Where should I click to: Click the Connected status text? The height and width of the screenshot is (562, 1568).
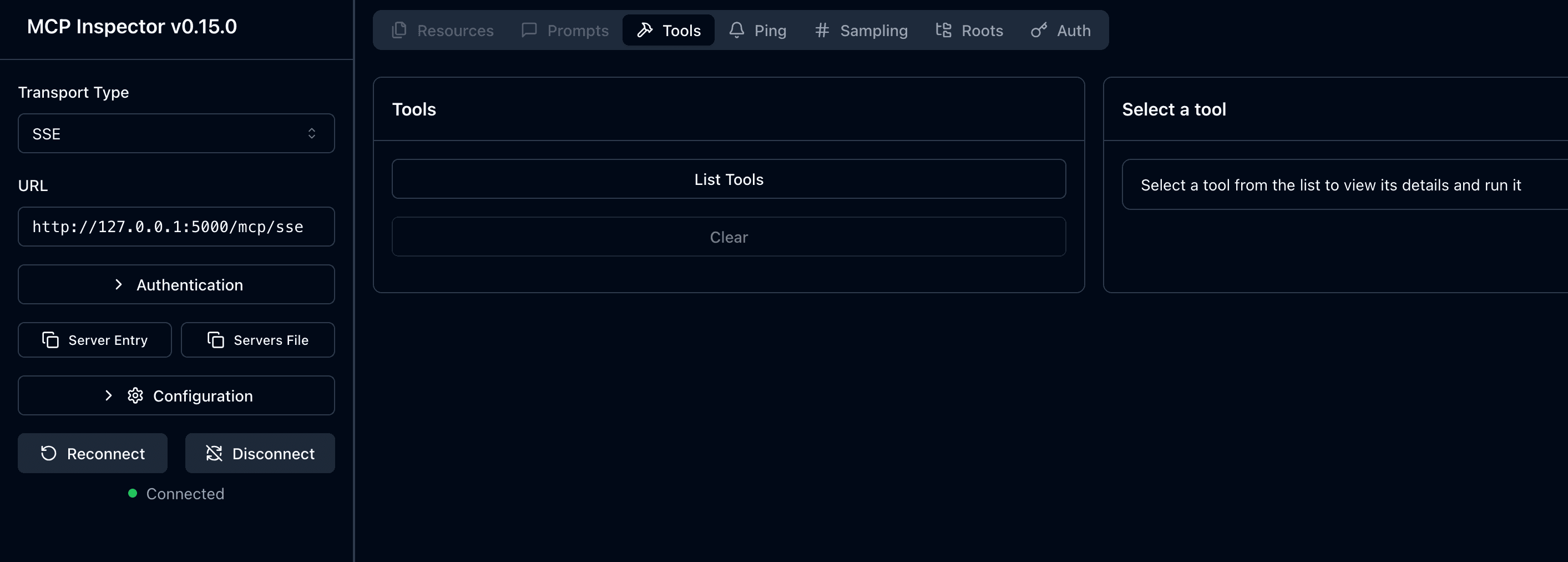tap(185, 494)
